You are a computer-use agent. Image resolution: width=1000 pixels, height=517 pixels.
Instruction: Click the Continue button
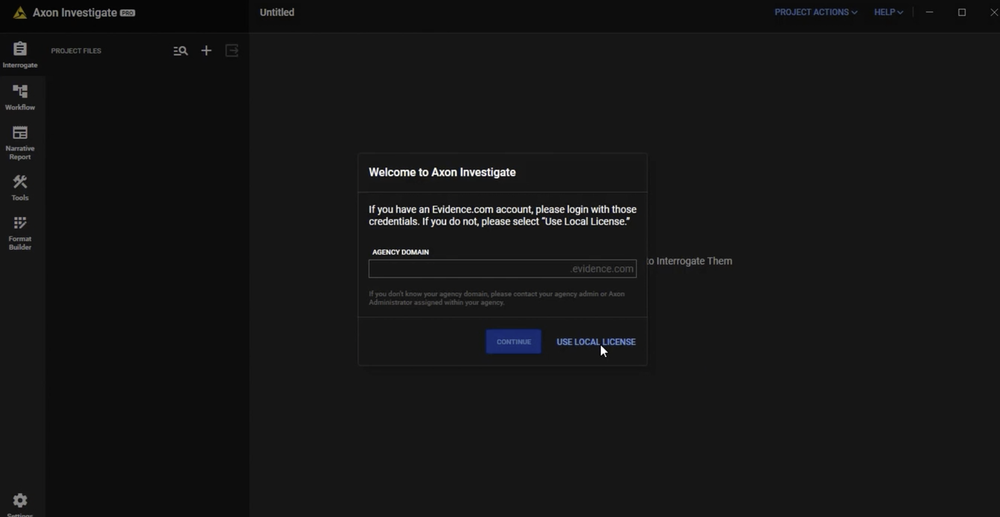pos(513,342)
